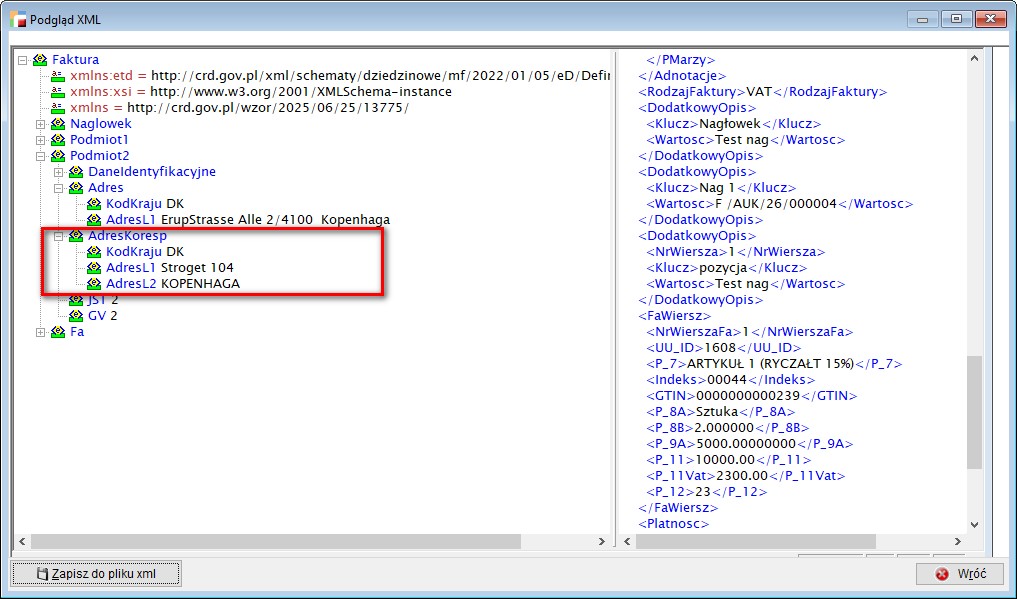Collapse the AdresKoresp node
Screen dimensions: 1017x599
(59, 236)
